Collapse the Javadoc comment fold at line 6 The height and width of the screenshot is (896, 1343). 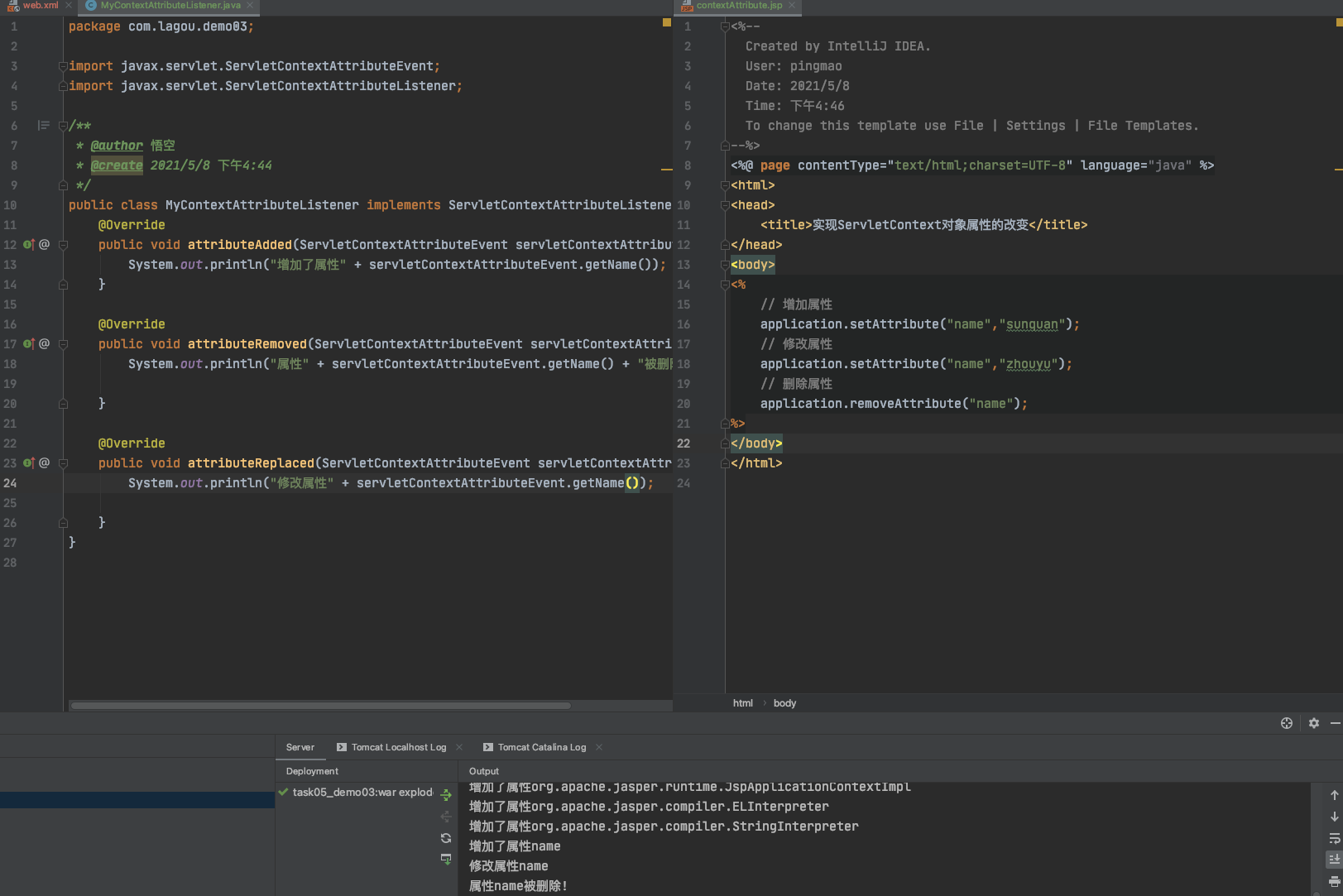[63, 126]
